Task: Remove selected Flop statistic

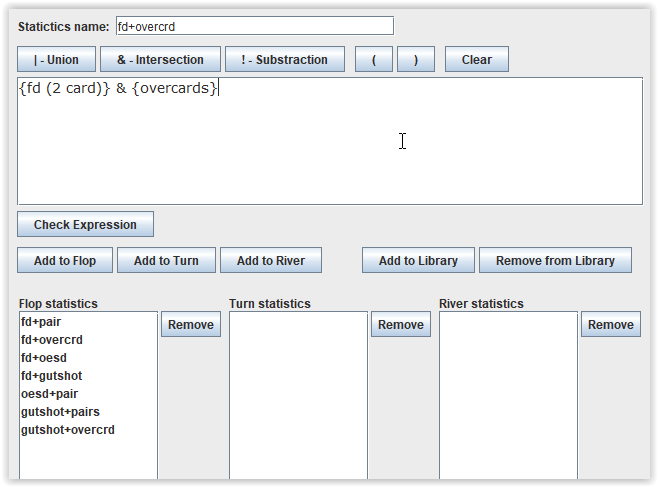Action: 190,325
